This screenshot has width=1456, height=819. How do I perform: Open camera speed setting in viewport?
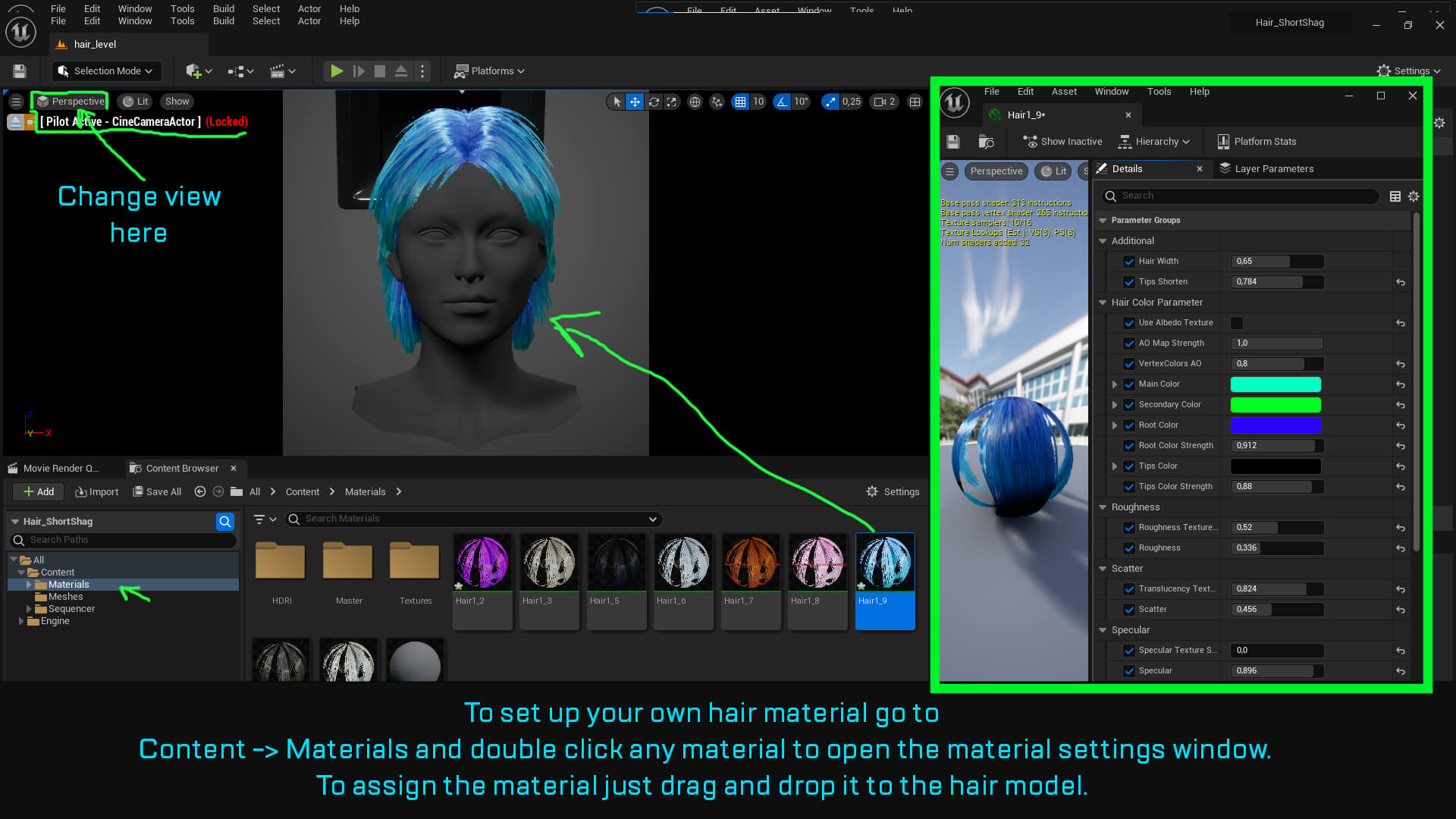884,102
